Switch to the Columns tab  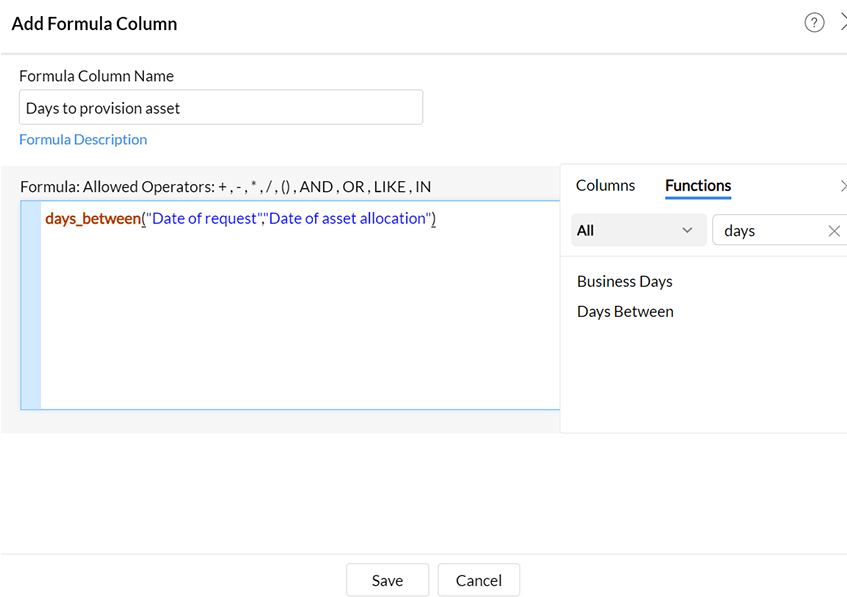click(605, 186)
